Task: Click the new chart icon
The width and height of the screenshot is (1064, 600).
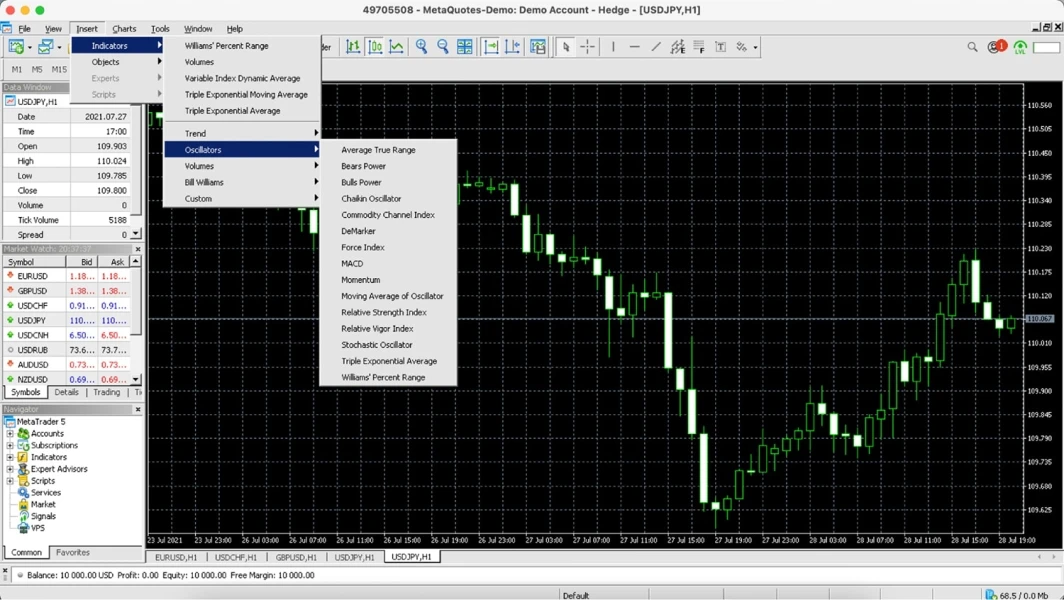Action: pos(17,47)
